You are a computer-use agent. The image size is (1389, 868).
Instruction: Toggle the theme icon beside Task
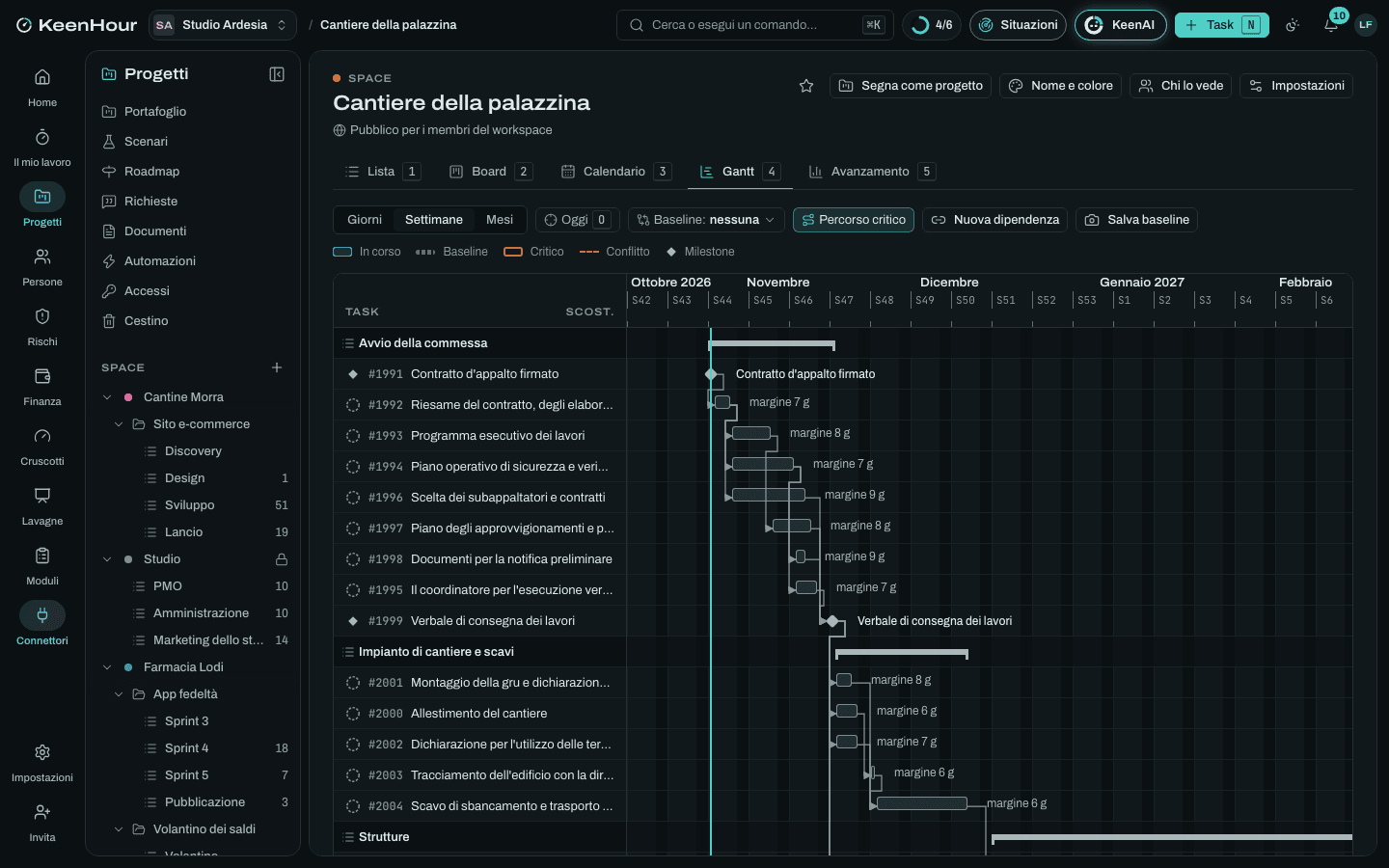[x=1293, y=25]
